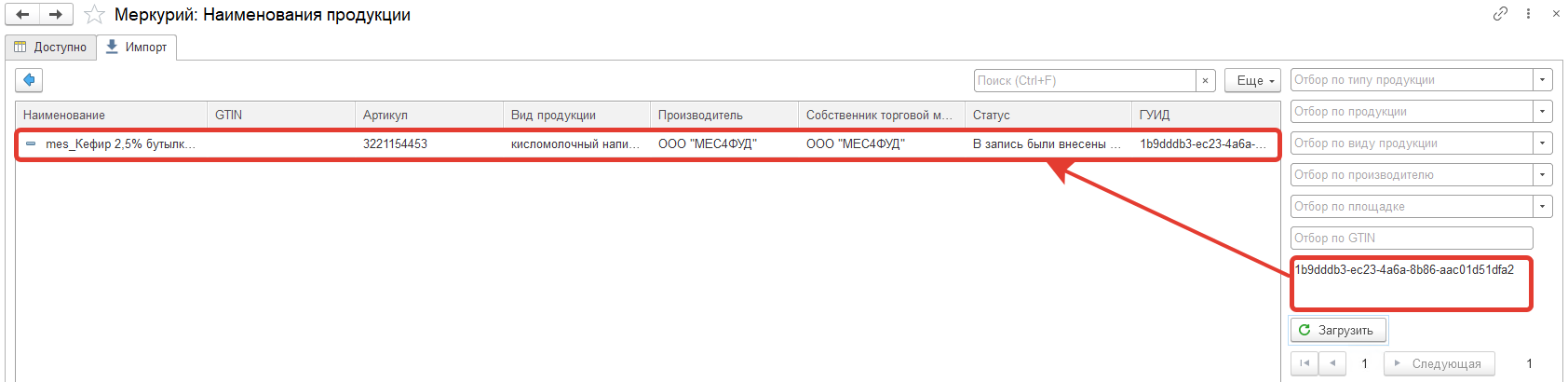Image resolution: width=1568 pixels, height=382 pixels.
Task: Switch to the Импорт tab
Action: (137, 48)
